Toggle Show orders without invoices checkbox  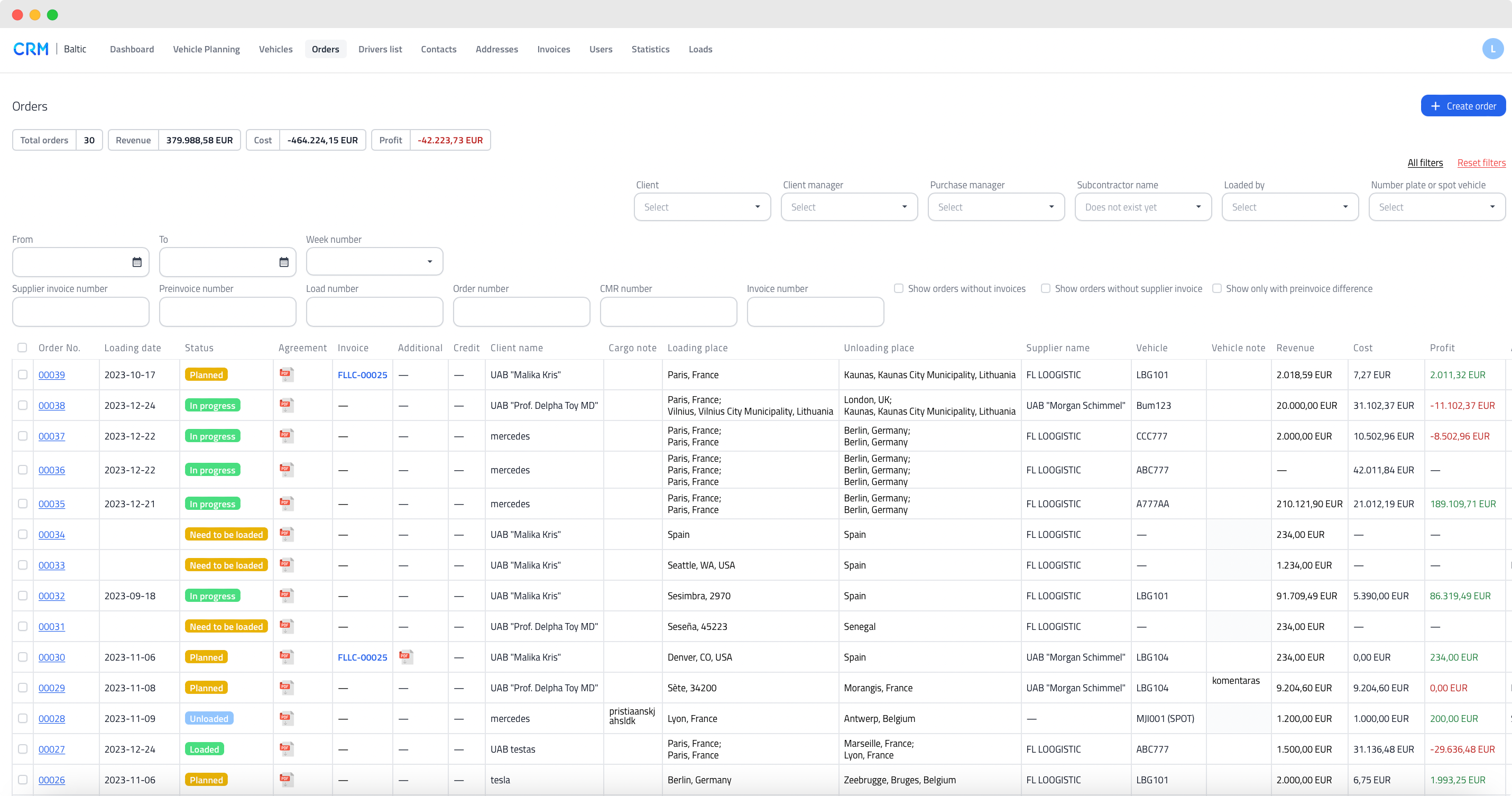click(898, 289)
